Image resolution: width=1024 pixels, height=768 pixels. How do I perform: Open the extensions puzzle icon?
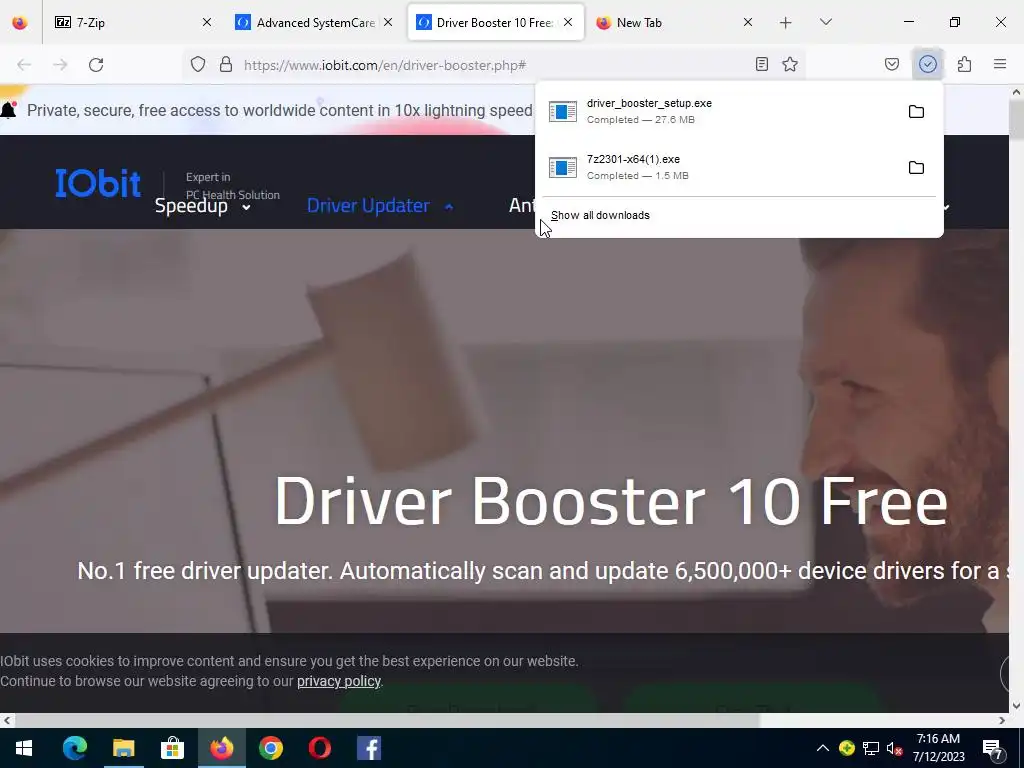click(964, 64)
